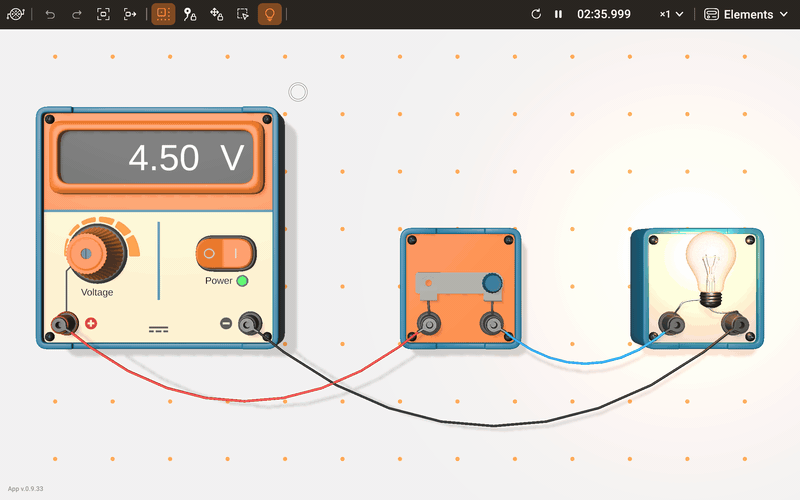Toggle the knife switch blue handle
This screenshot has width=800, height=500.
click(x=492, y=283)
